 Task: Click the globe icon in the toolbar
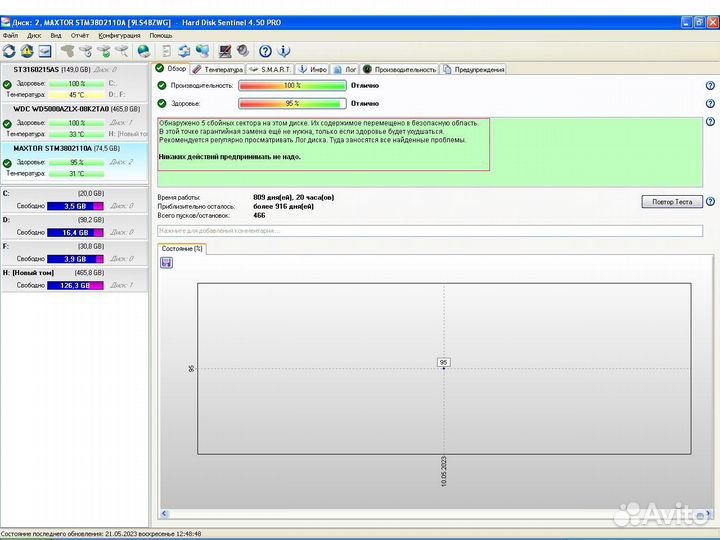[x=144, y=51]
